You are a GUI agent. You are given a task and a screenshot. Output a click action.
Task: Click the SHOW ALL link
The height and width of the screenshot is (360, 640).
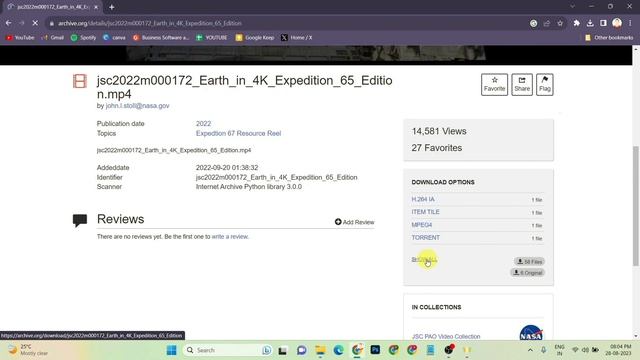pos(424,260)
